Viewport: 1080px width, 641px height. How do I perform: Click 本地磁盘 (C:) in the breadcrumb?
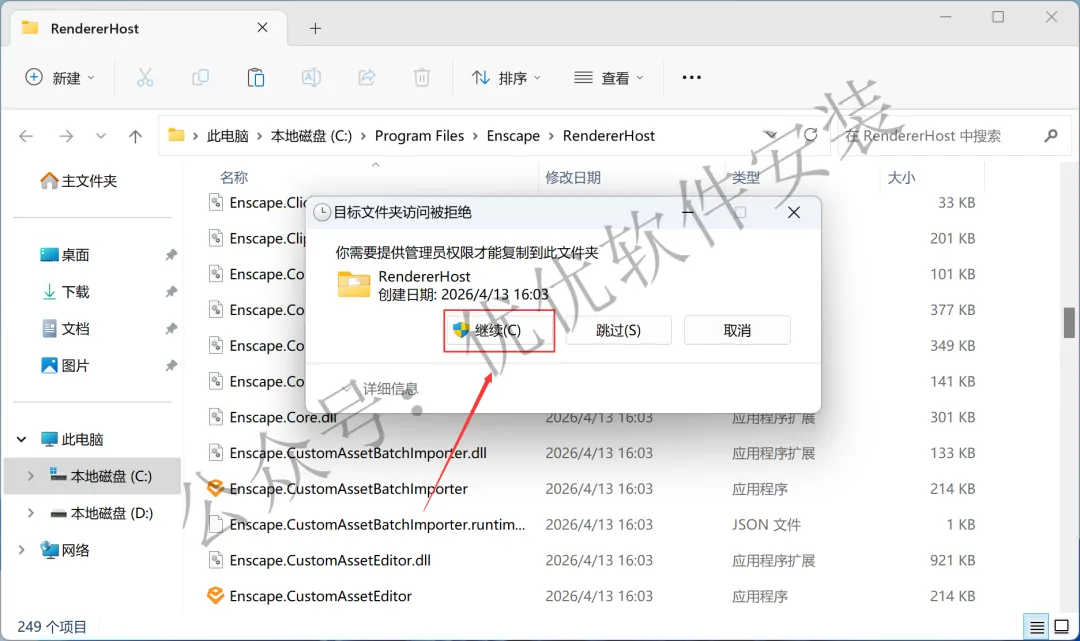pos(311,136)
